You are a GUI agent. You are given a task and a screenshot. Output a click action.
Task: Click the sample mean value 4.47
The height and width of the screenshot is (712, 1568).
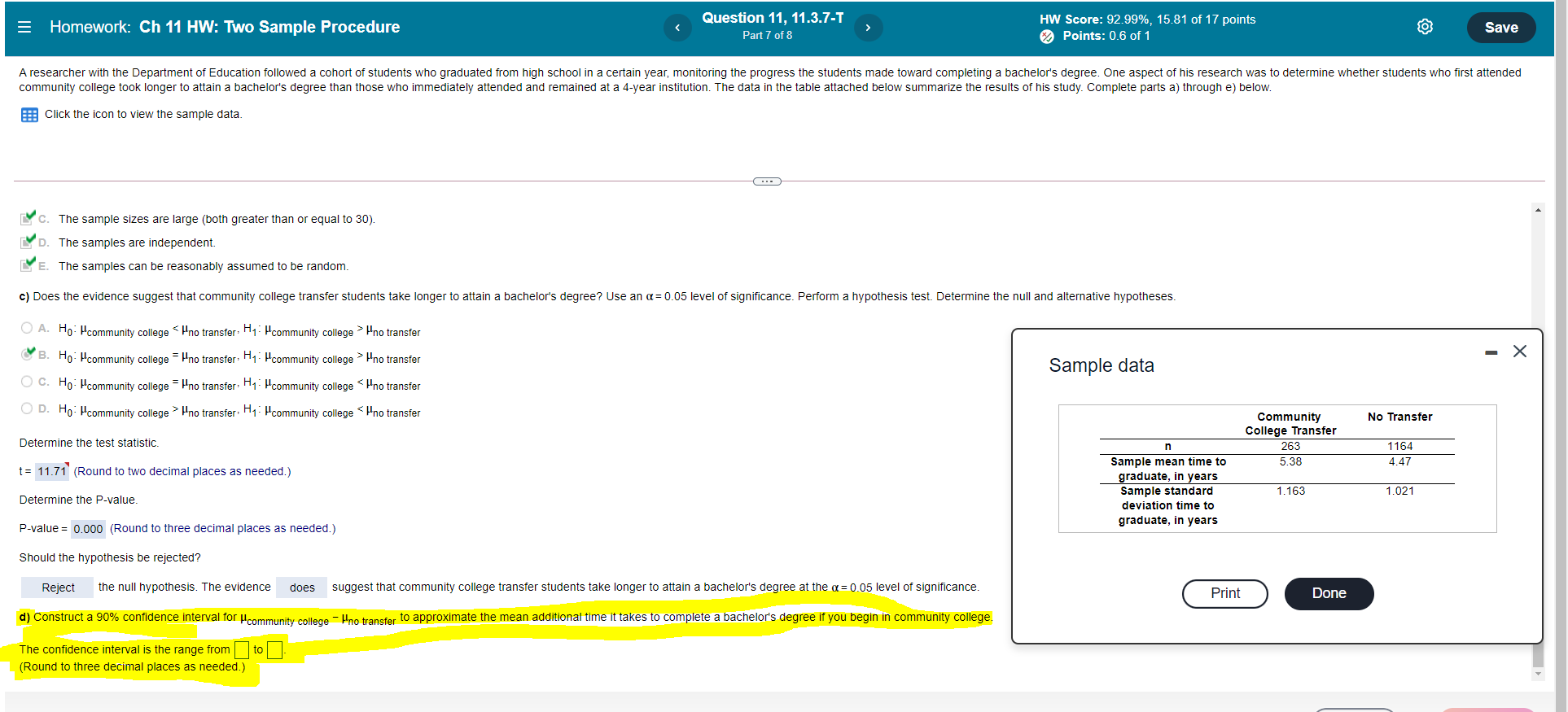[x=1400, y=461]
